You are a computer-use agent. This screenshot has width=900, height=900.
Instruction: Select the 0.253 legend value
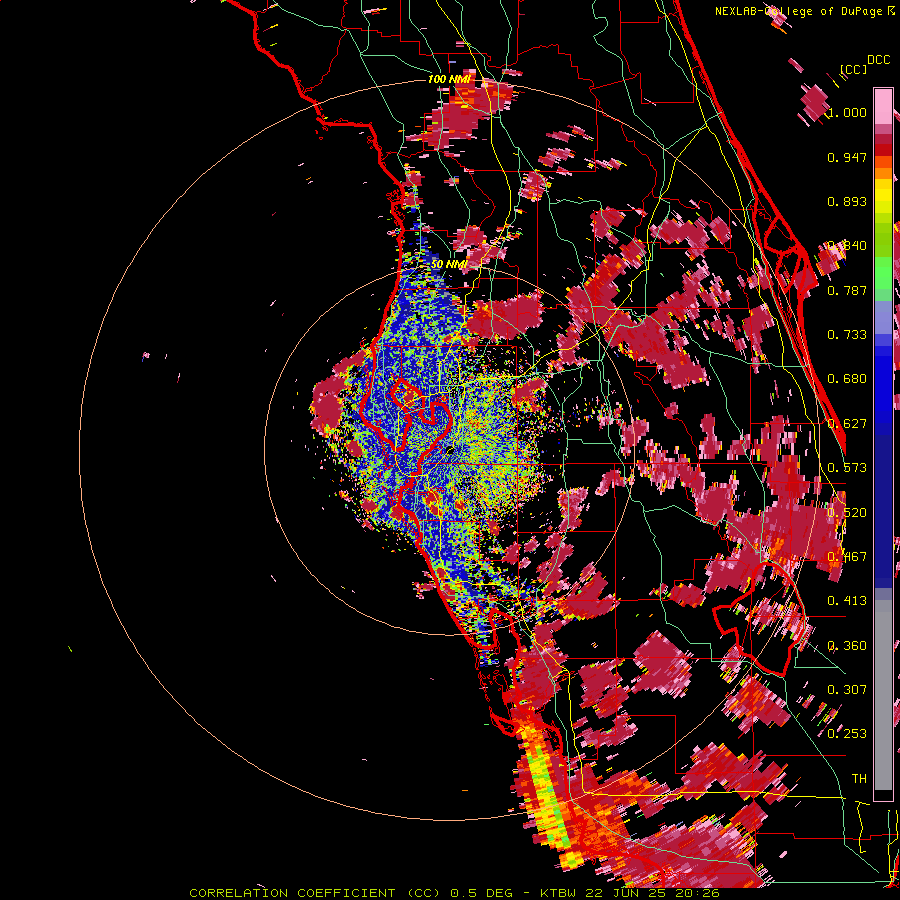click(847, 734)
